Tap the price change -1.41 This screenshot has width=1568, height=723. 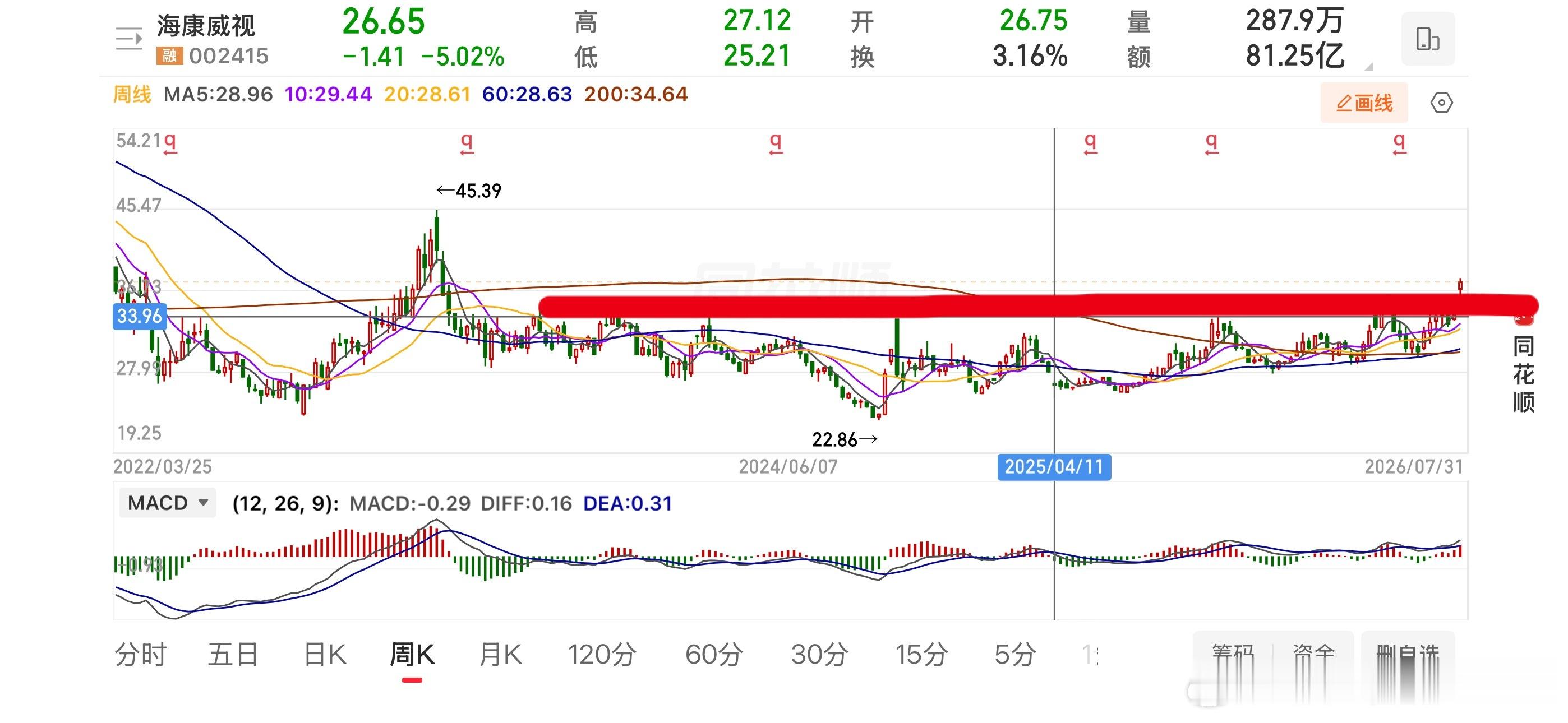pos(373,57)
